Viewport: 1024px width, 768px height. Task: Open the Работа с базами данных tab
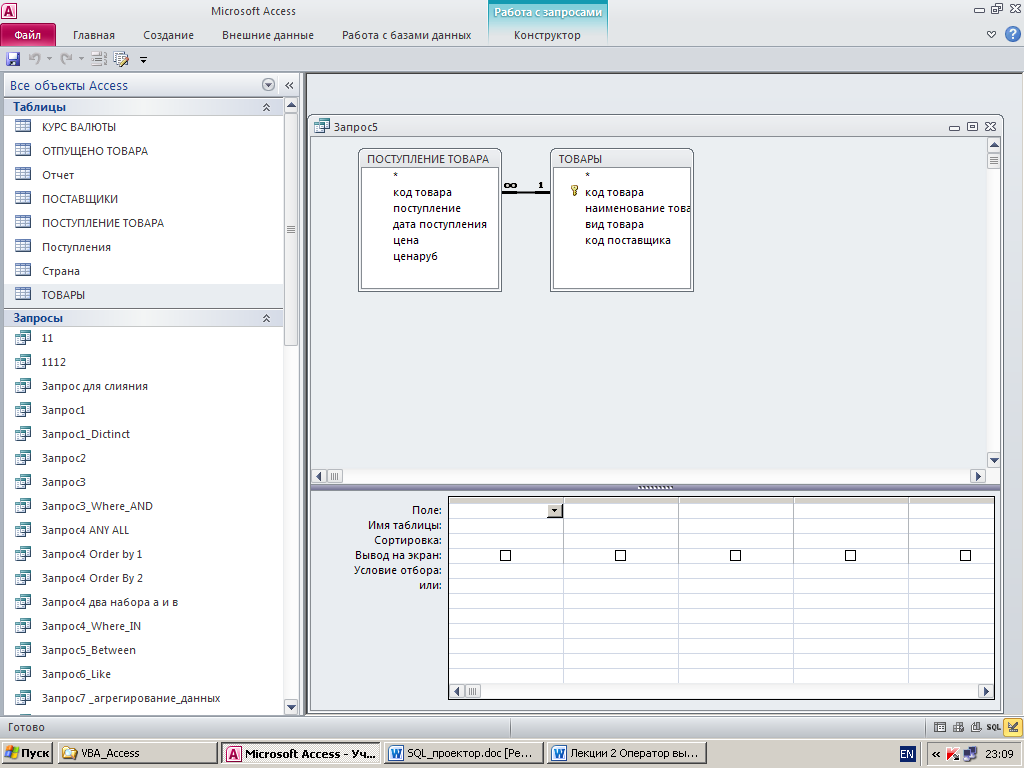click(x=406, y=35)
